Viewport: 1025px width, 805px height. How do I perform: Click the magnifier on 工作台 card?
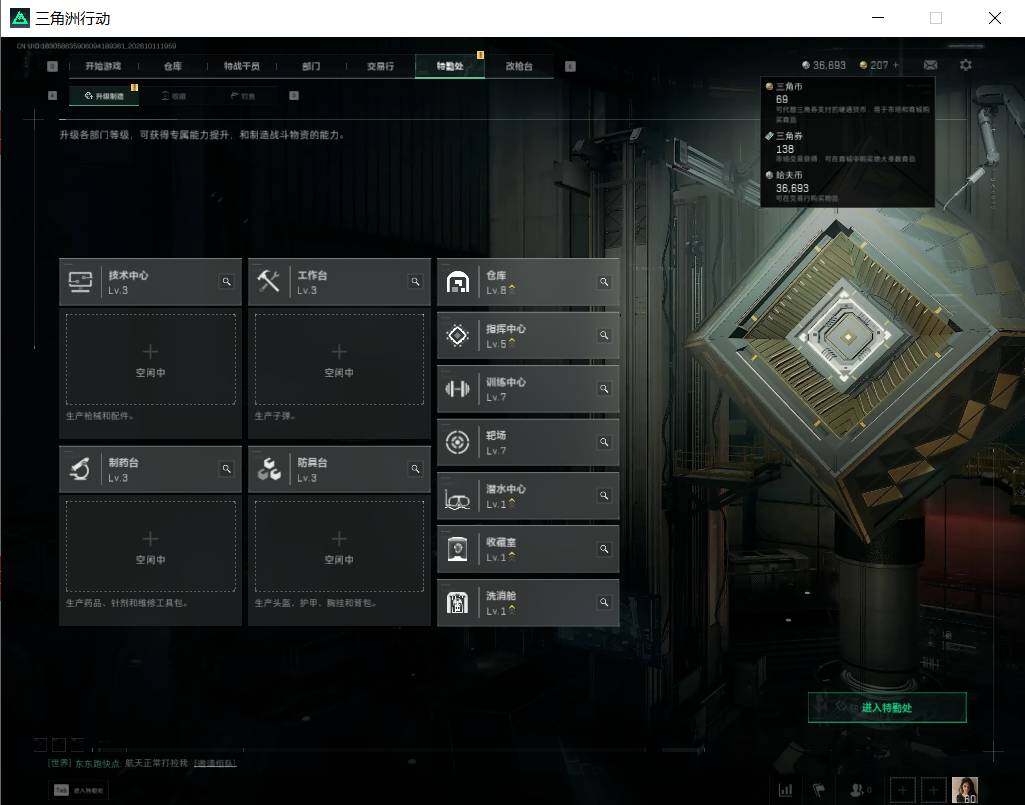point(415,282)
